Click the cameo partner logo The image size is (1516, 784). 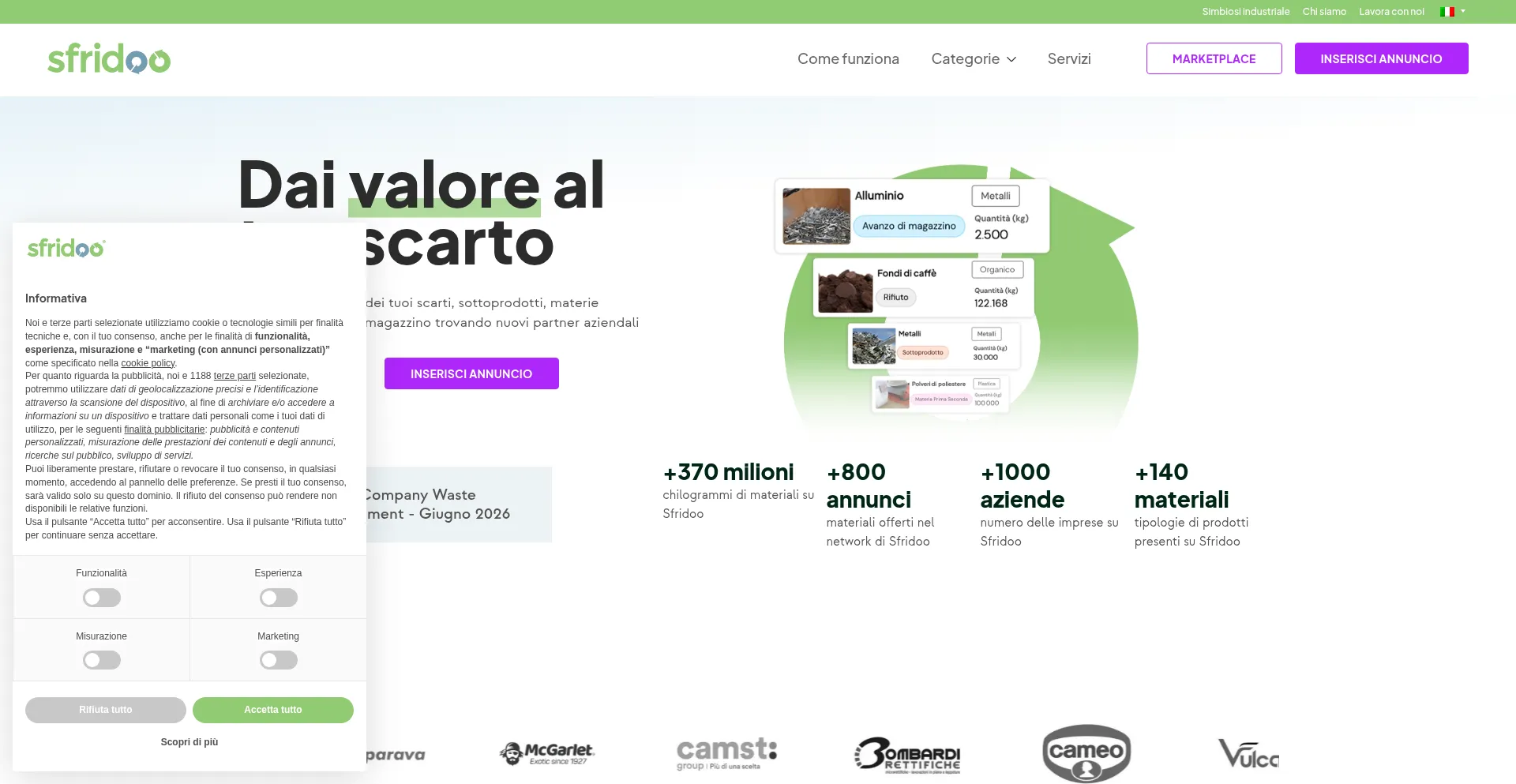tap(1086, 753)
